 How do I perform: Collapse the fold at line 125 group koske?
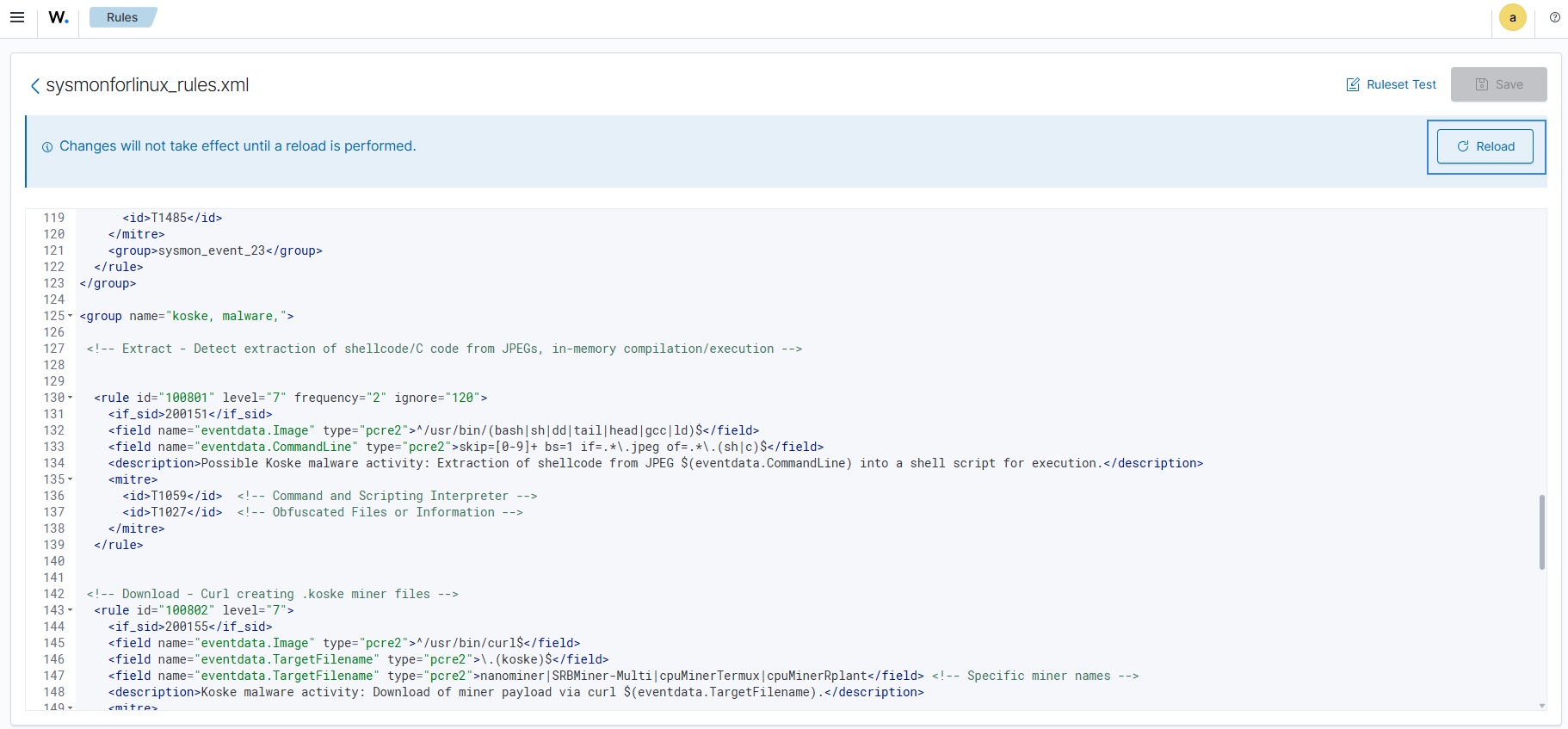[x=71, y=316]
